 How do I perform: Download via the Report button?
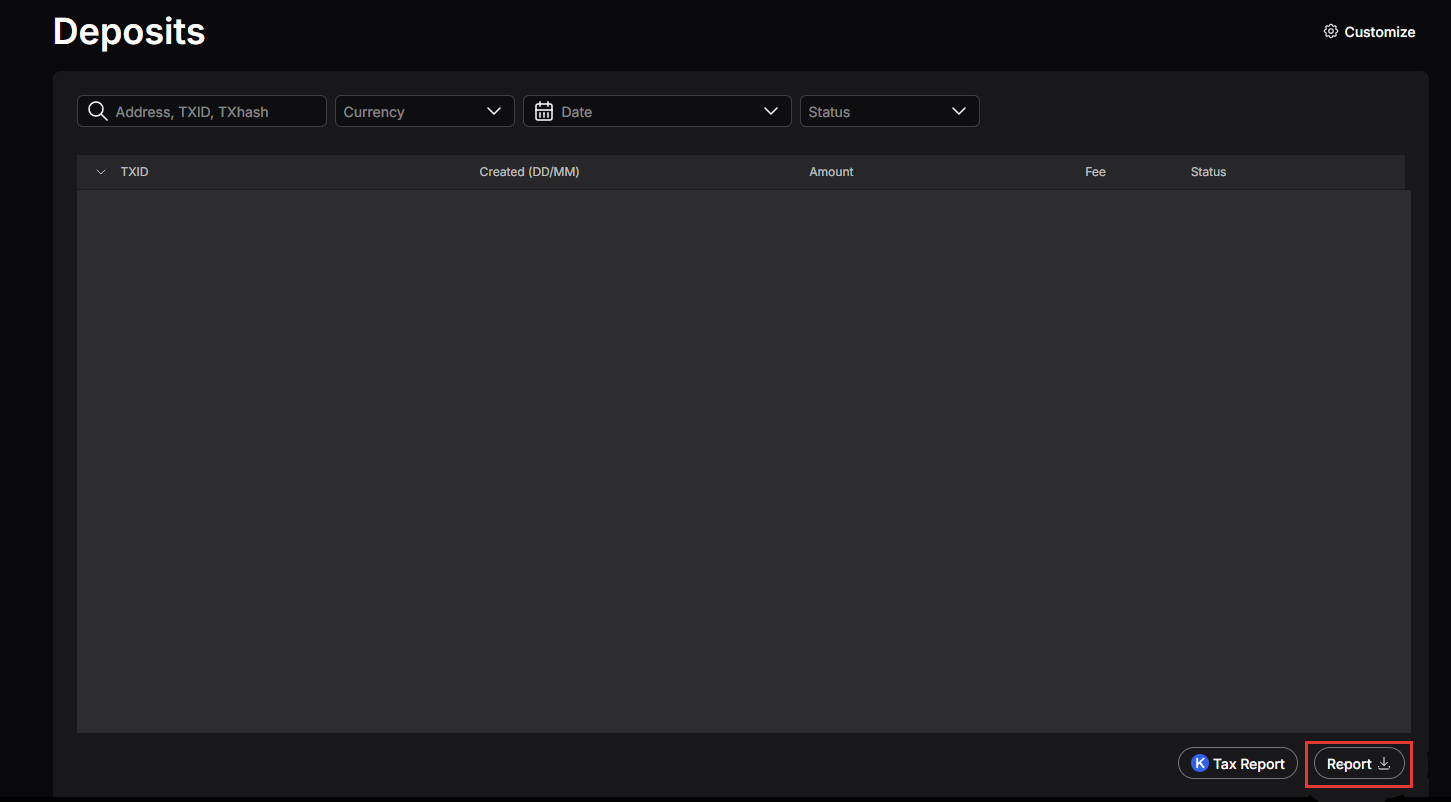(1359, 764)
